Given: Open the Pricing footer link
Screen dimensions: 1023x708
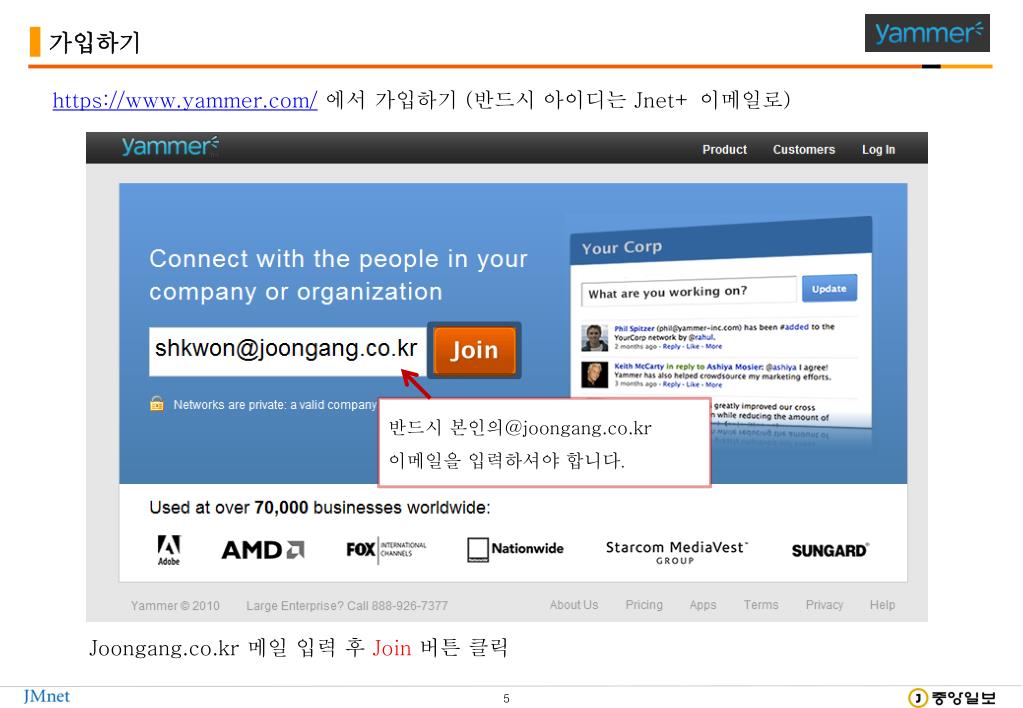Looking at the screenshot, I should click(x=644, y=605).
